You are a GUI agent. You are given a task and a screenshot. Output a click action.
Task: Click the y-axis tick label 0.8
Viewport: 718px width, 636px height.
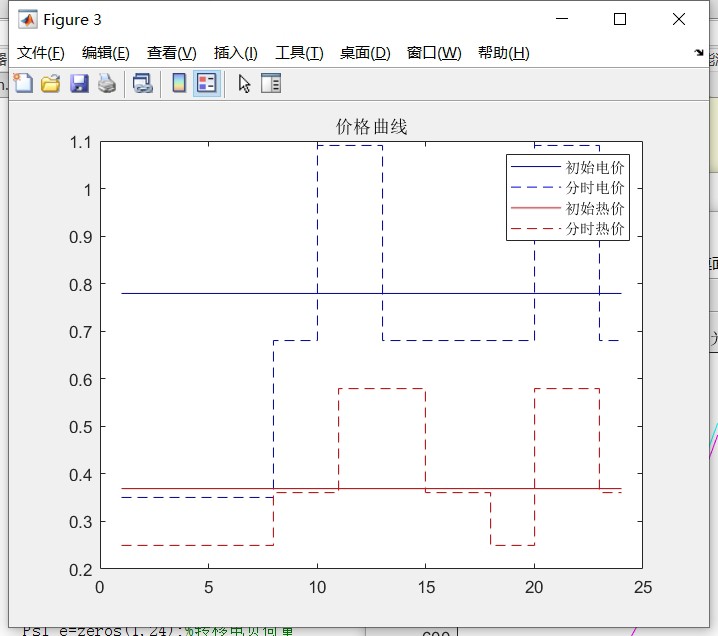(81, 285)
